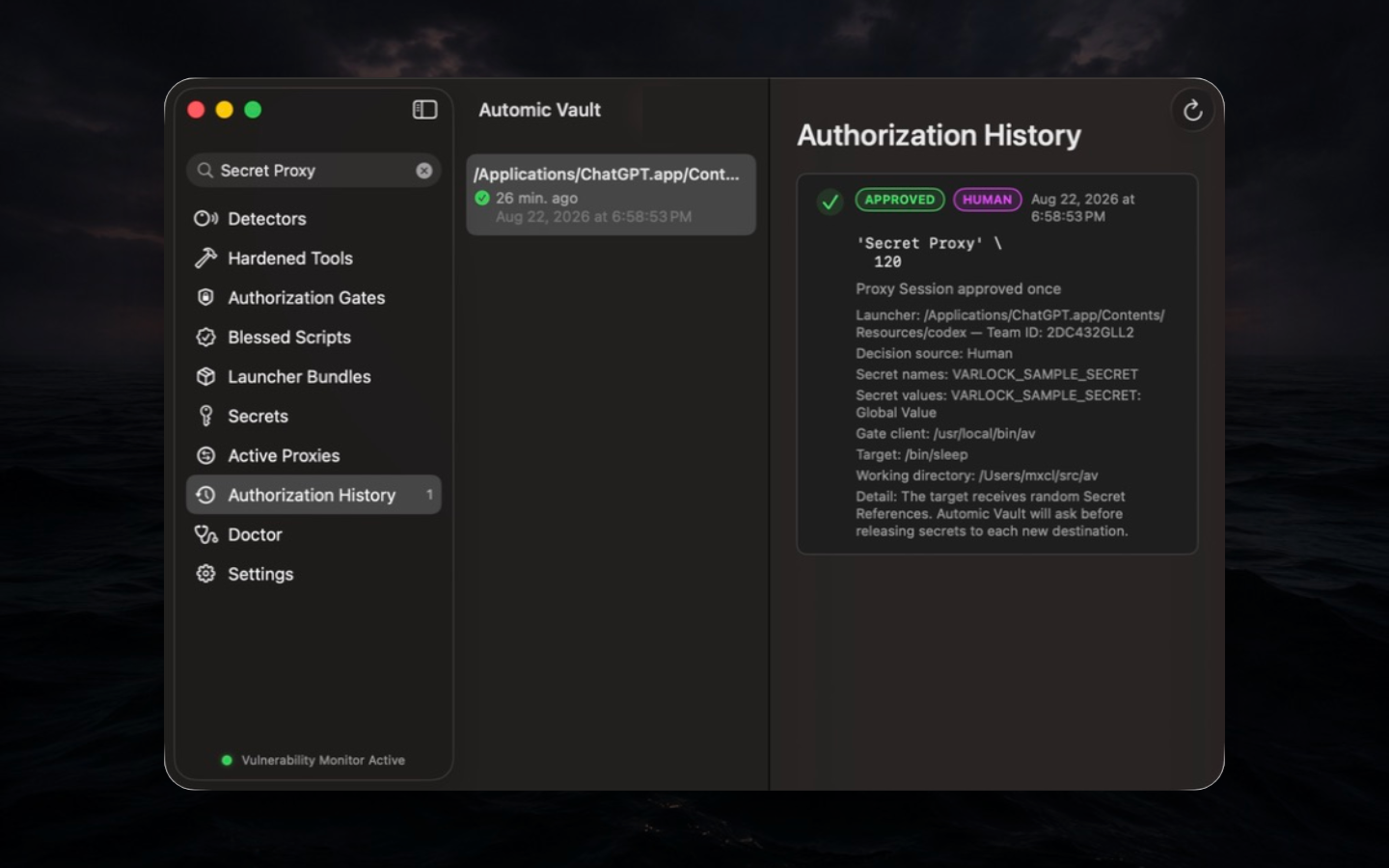Viewport: 1389px width, 868px height.
Task: Click the Working directory line
Action: [976, 475]
